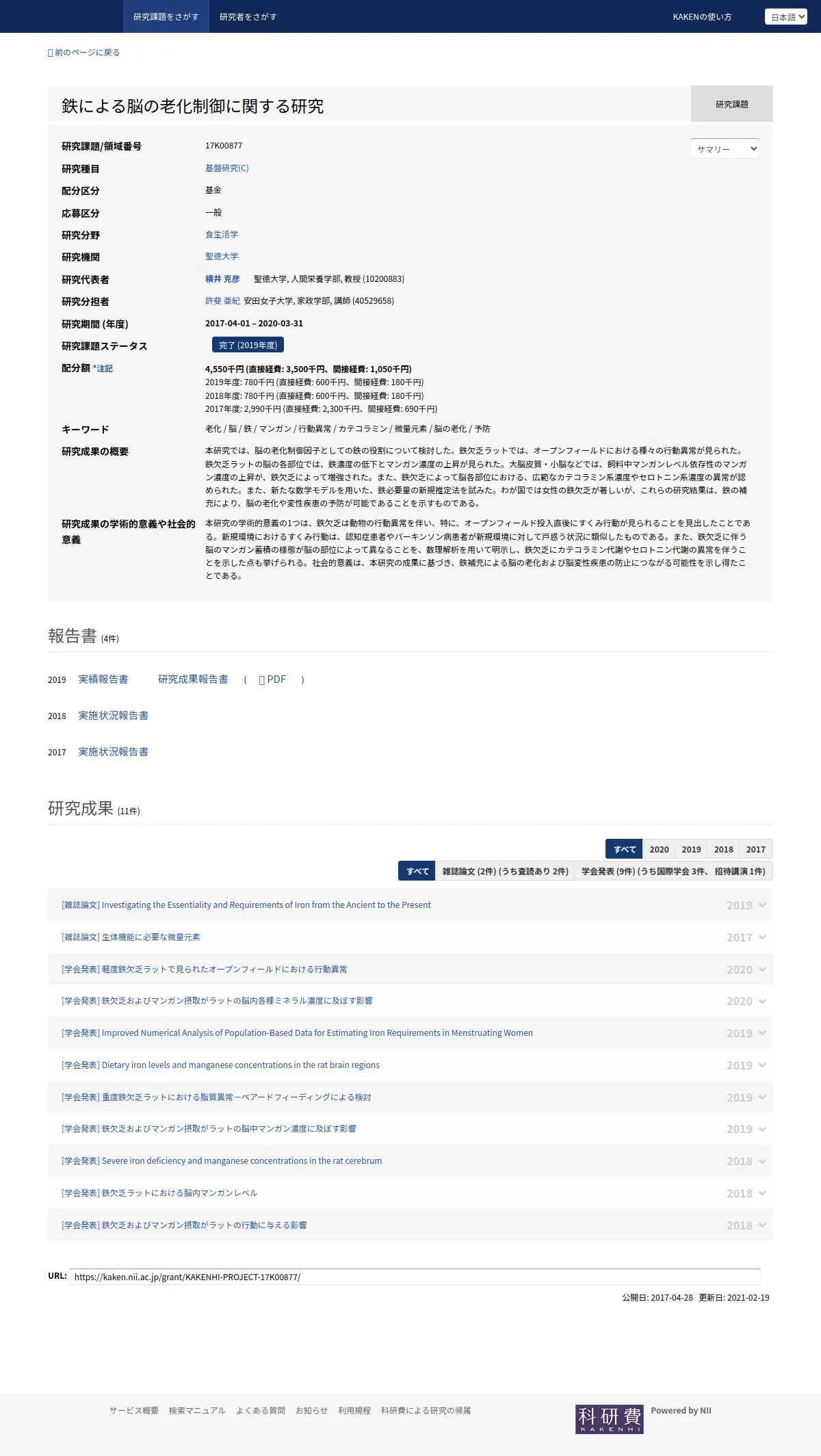The image size is (821, 1456).
Task: Select the period 2017-04-01 – 2020-03-31 text
Action: point(254,324)
